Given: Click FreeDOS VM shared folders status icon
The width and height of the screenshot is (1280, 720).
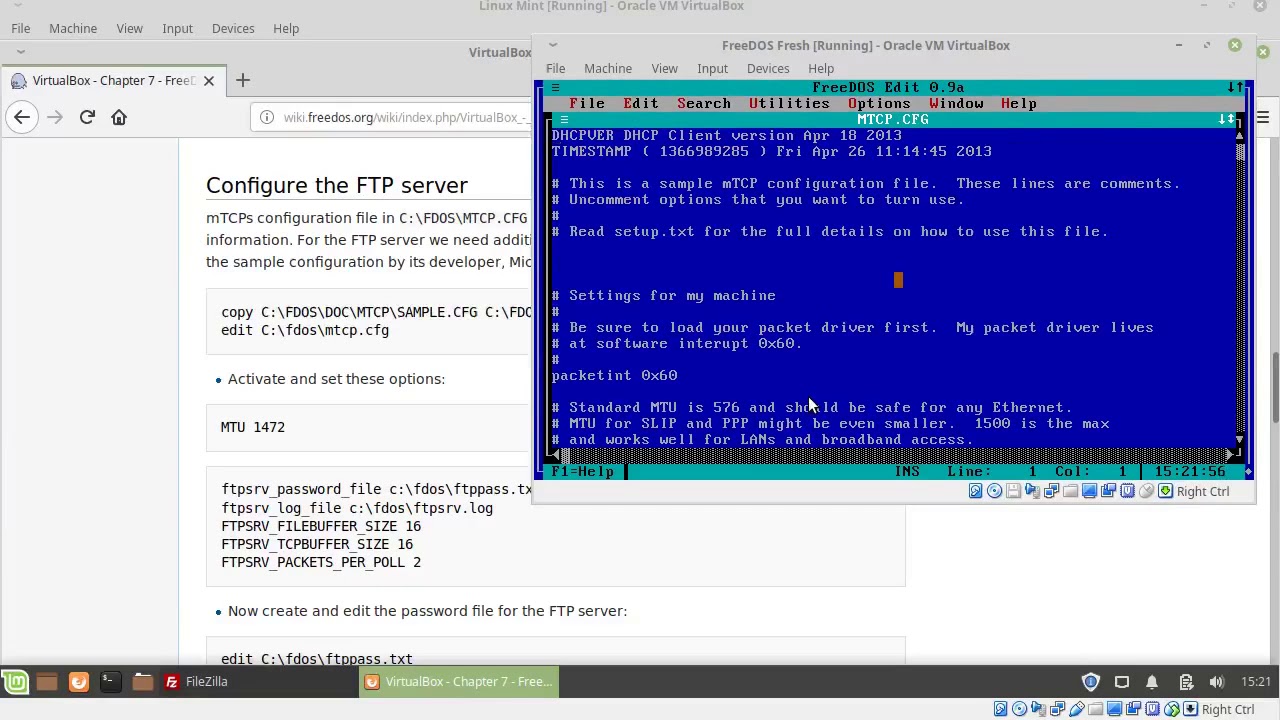Looking at the screenshot, I should coord(1070,491).
